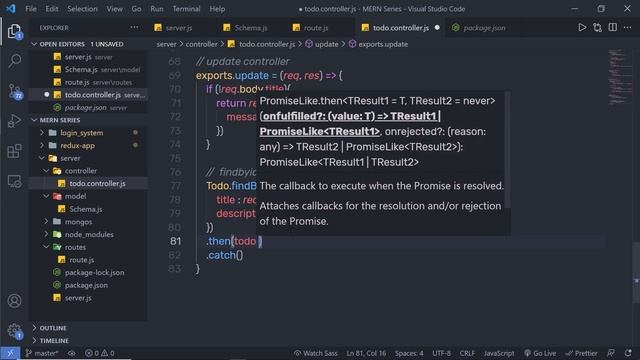The width and height of the screenshot is (640, 360).
Task: Expand the node_modules folder
Action: click(89, 234)
